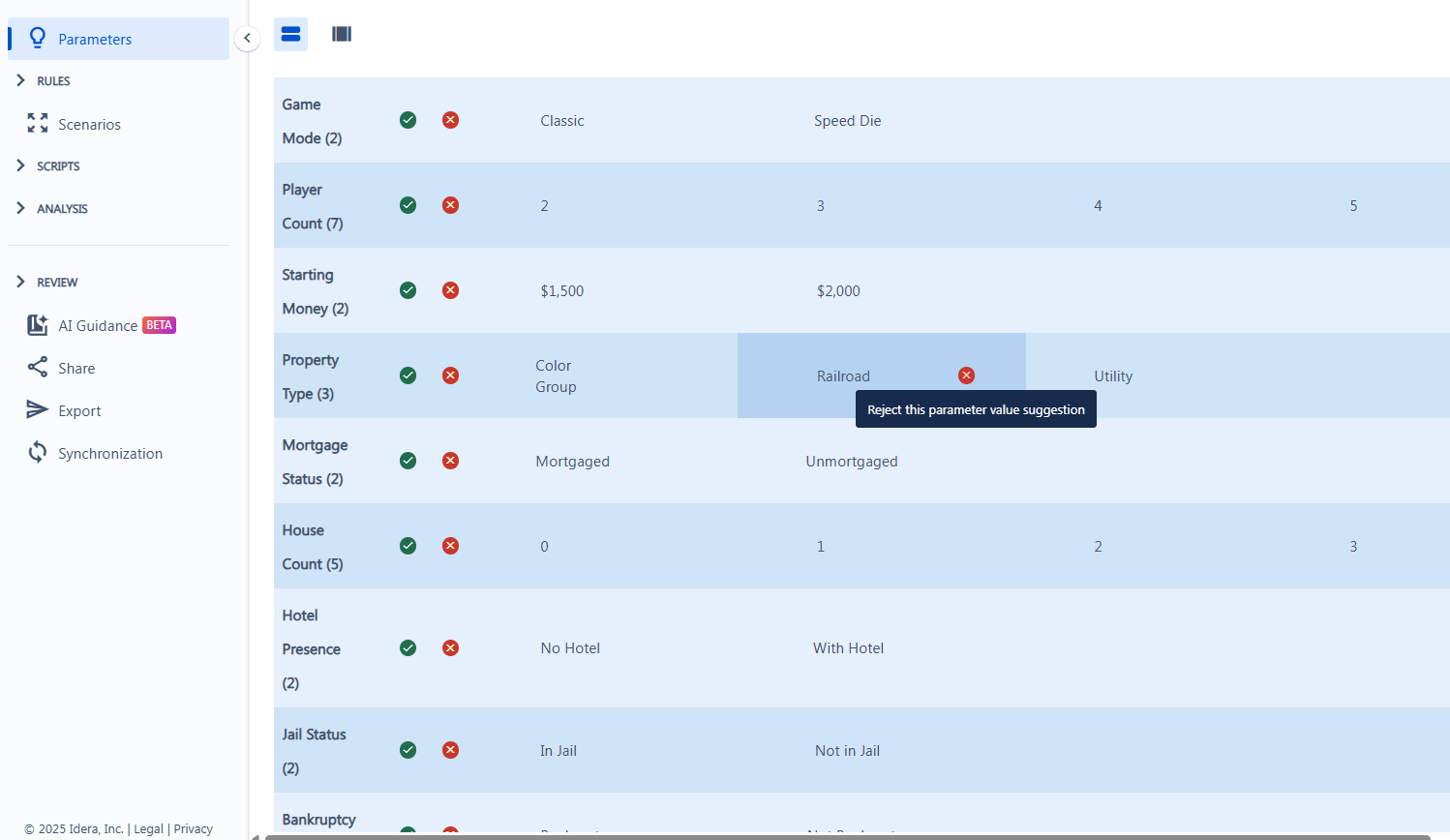Switch to the column layout view icon

342,34
